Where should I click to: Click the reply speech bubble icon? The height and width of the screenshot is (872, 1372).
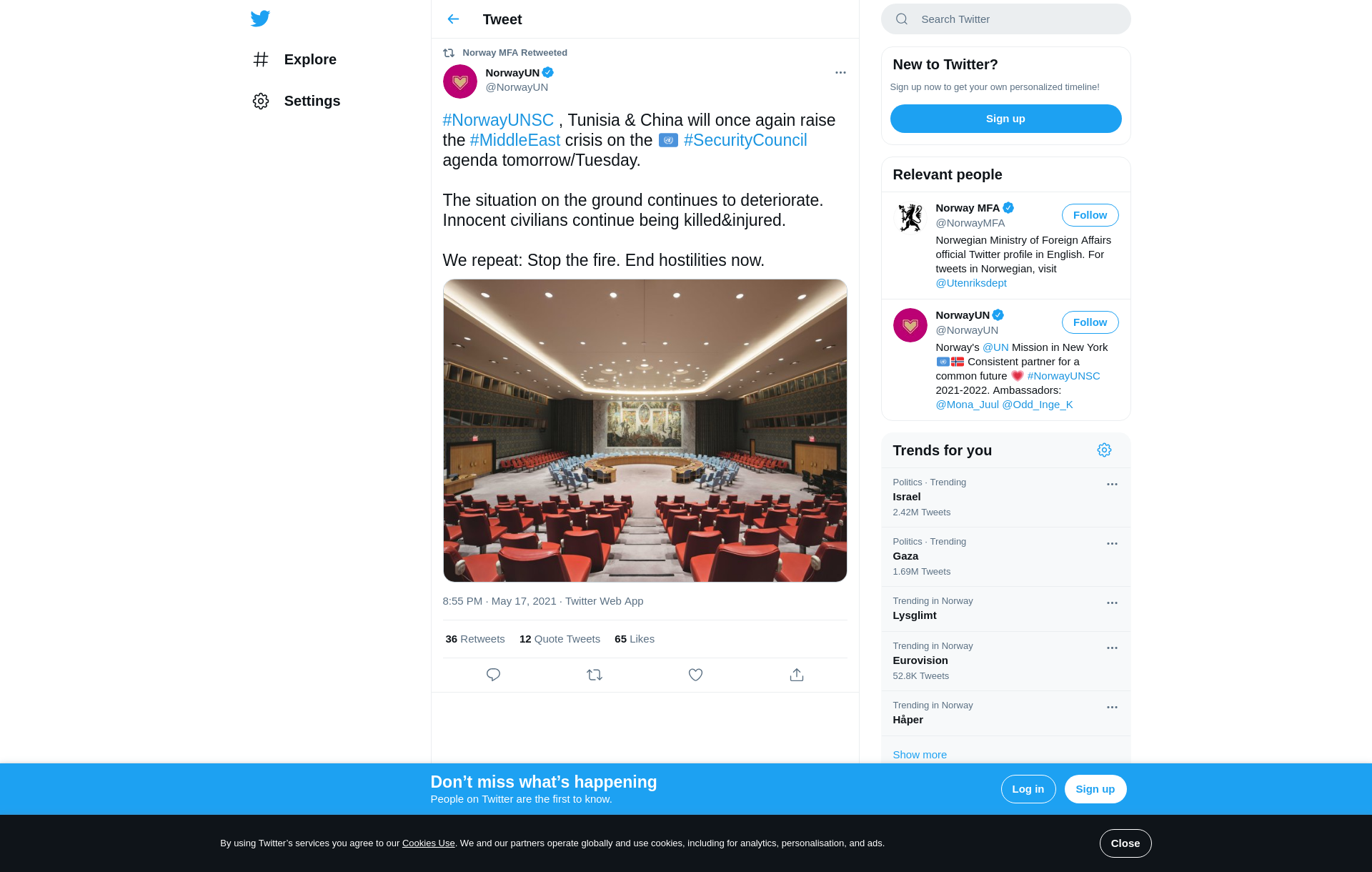pos(493,675)
